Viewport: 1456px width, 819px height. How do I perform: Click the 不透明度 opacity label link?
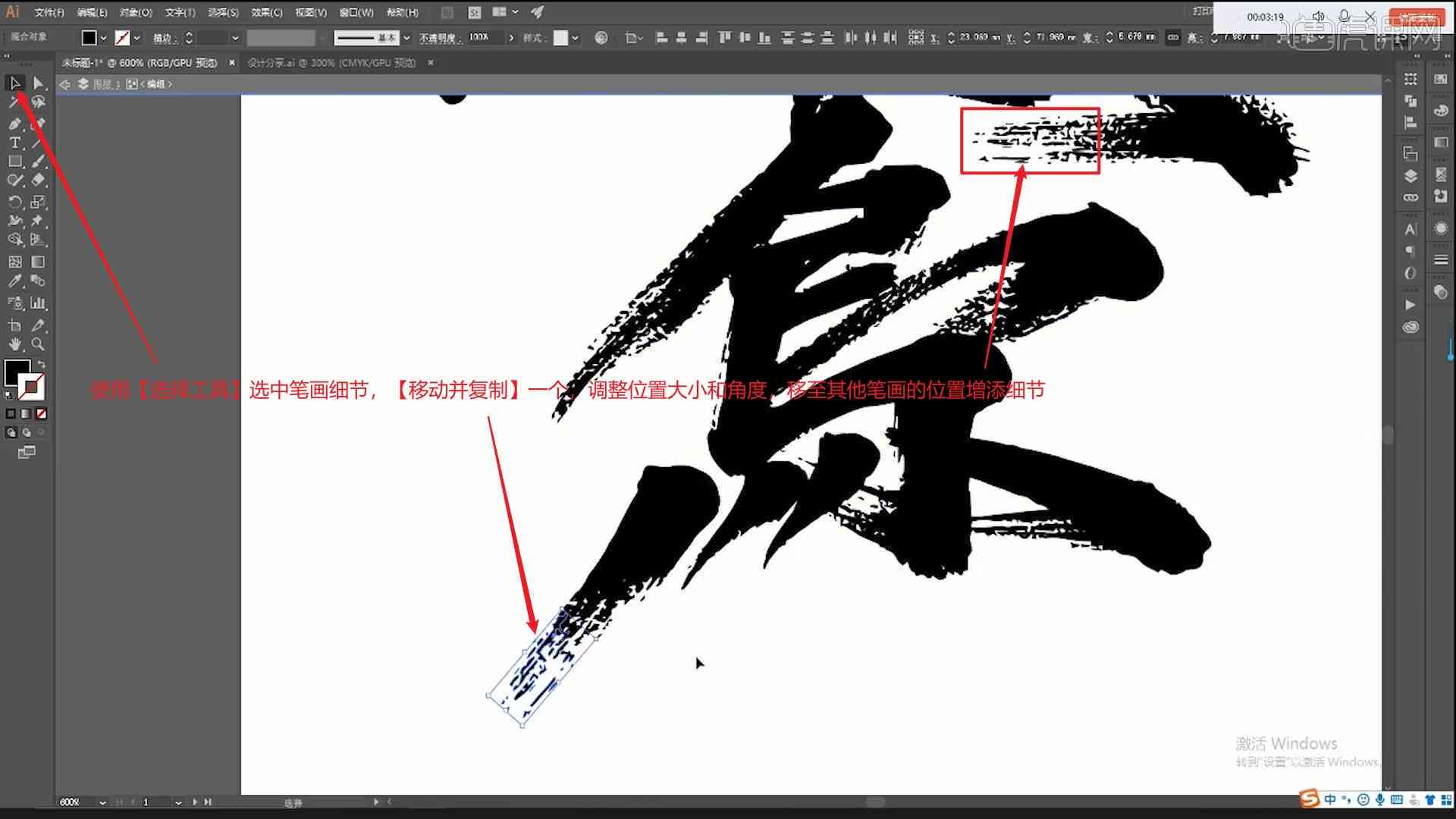[x=440, y=37]
